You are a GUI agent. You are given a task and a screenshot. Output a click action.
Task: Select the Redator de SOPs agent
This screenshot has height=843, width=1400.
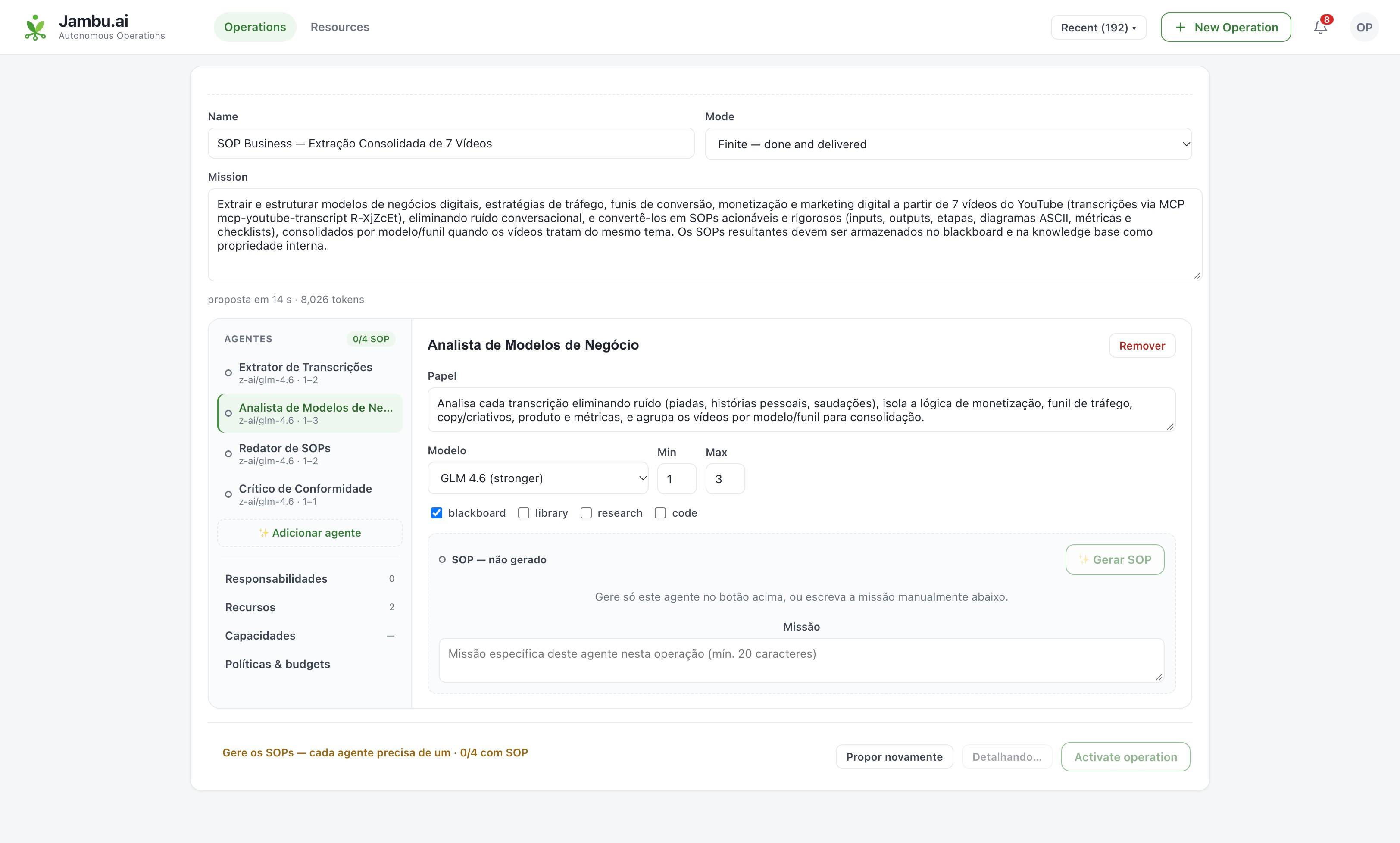(x=309, y=454)
